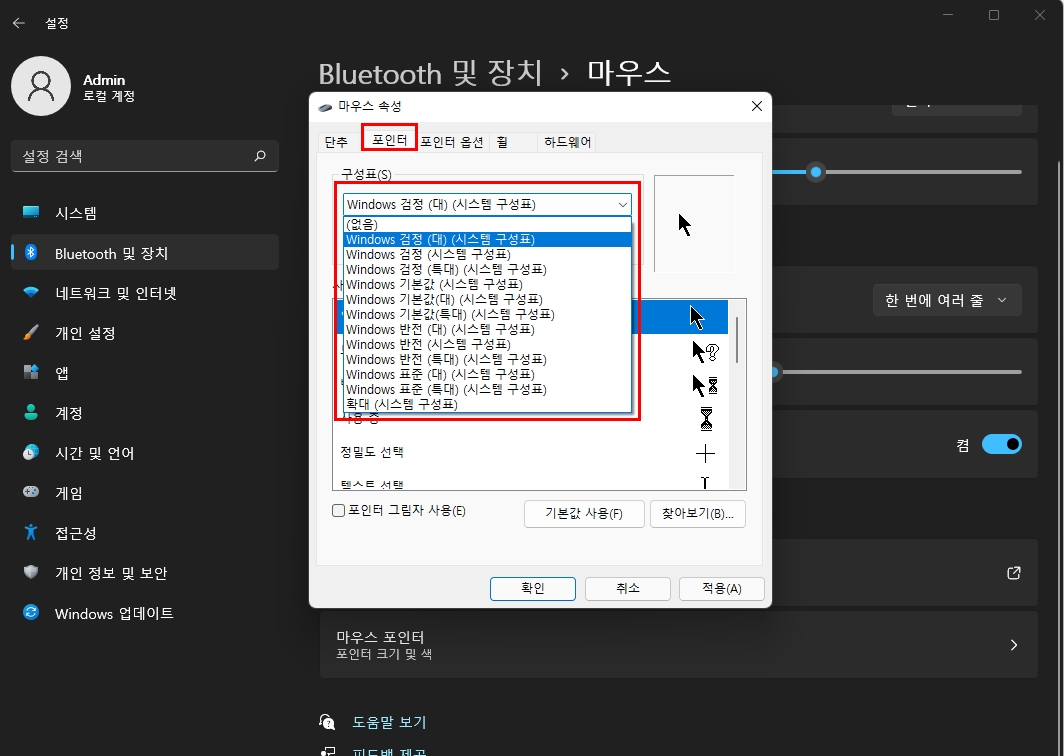Click the Bluetooth icon in sidebar
1064x756 pixels.
[x=31, y=252]
